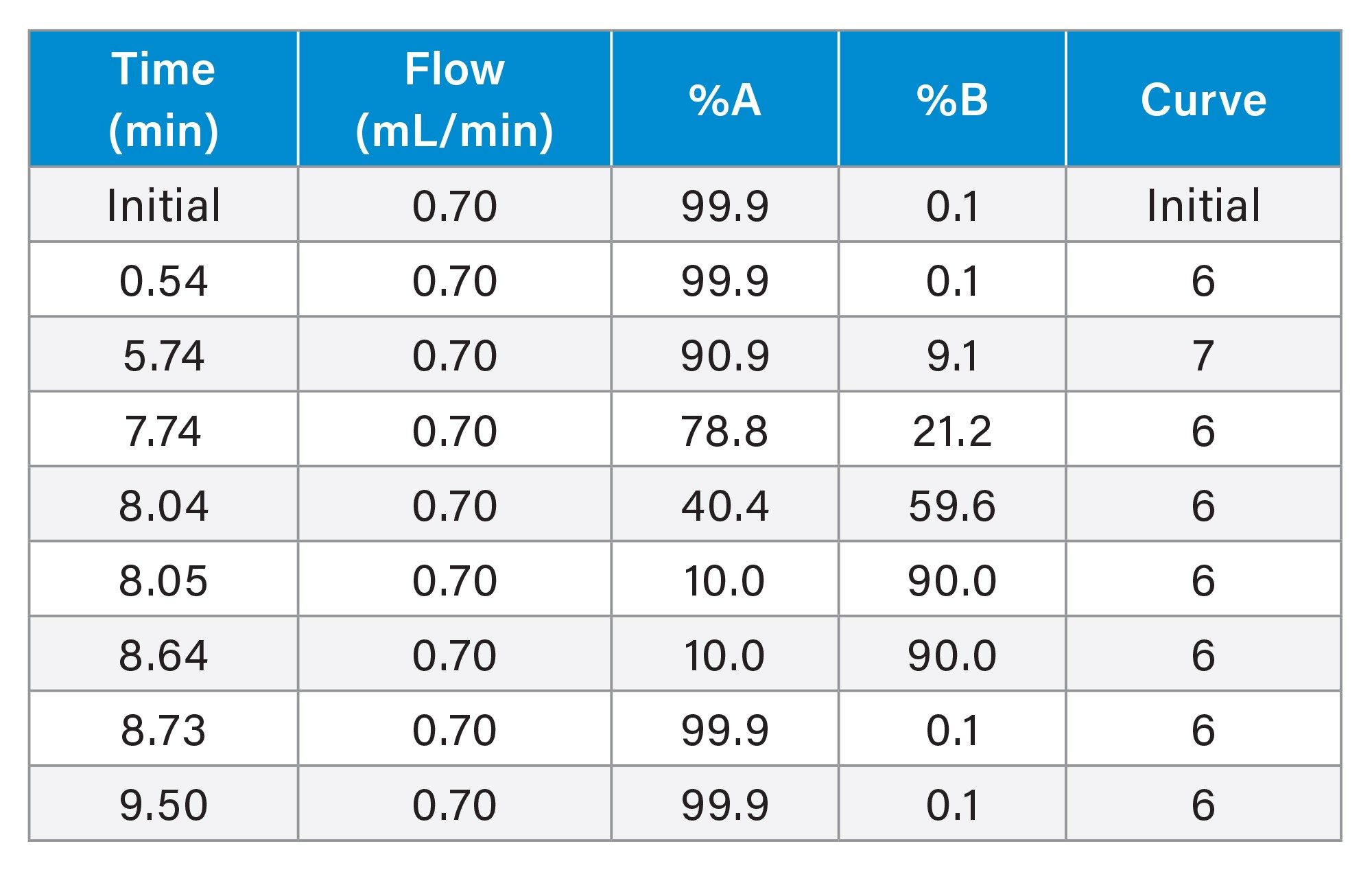
Task: Select the 0.54 time cell
Action: point(163,281)
